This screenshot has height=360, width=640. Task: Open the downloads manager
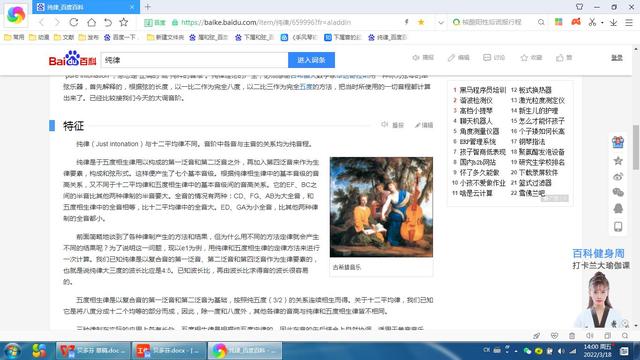[613, 23]
